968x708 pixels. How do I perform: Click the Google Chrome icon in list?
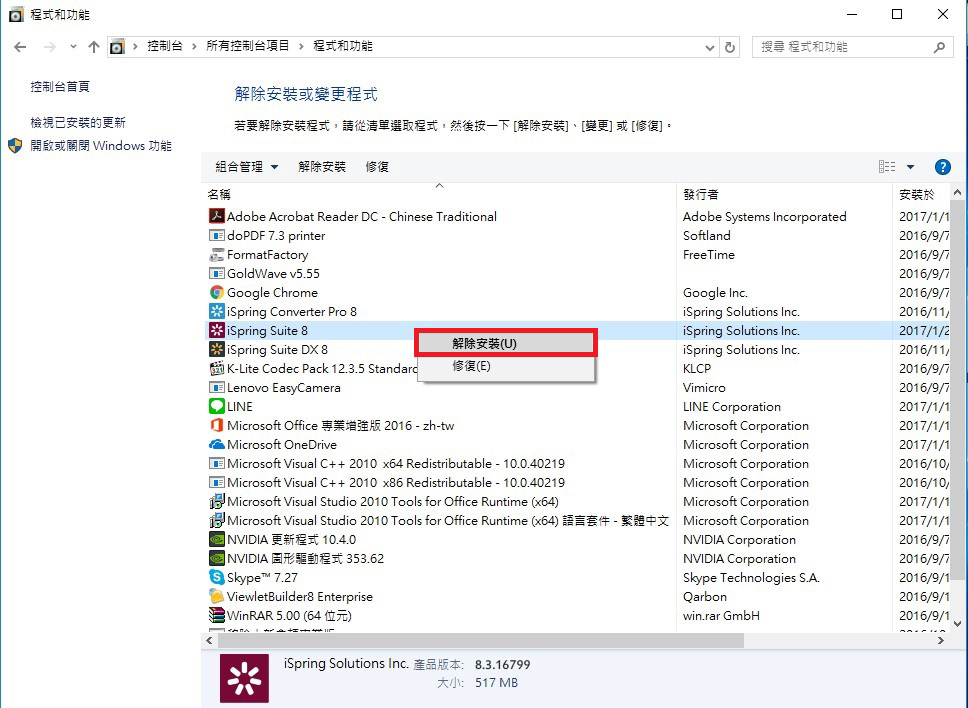[217, 292]
